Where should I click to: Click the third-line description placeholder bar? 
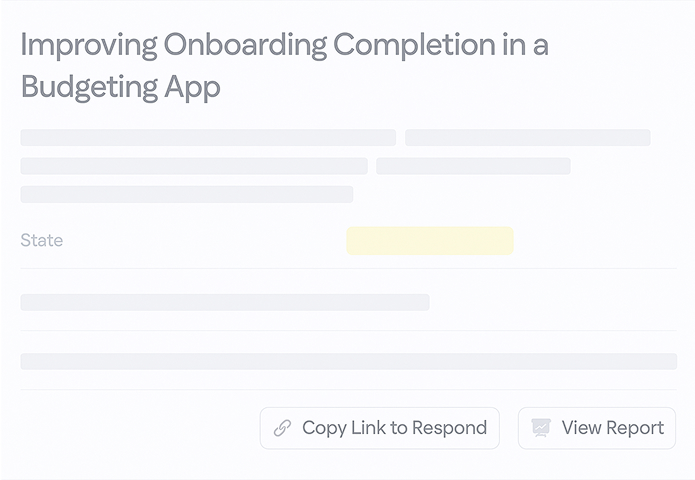187,194
